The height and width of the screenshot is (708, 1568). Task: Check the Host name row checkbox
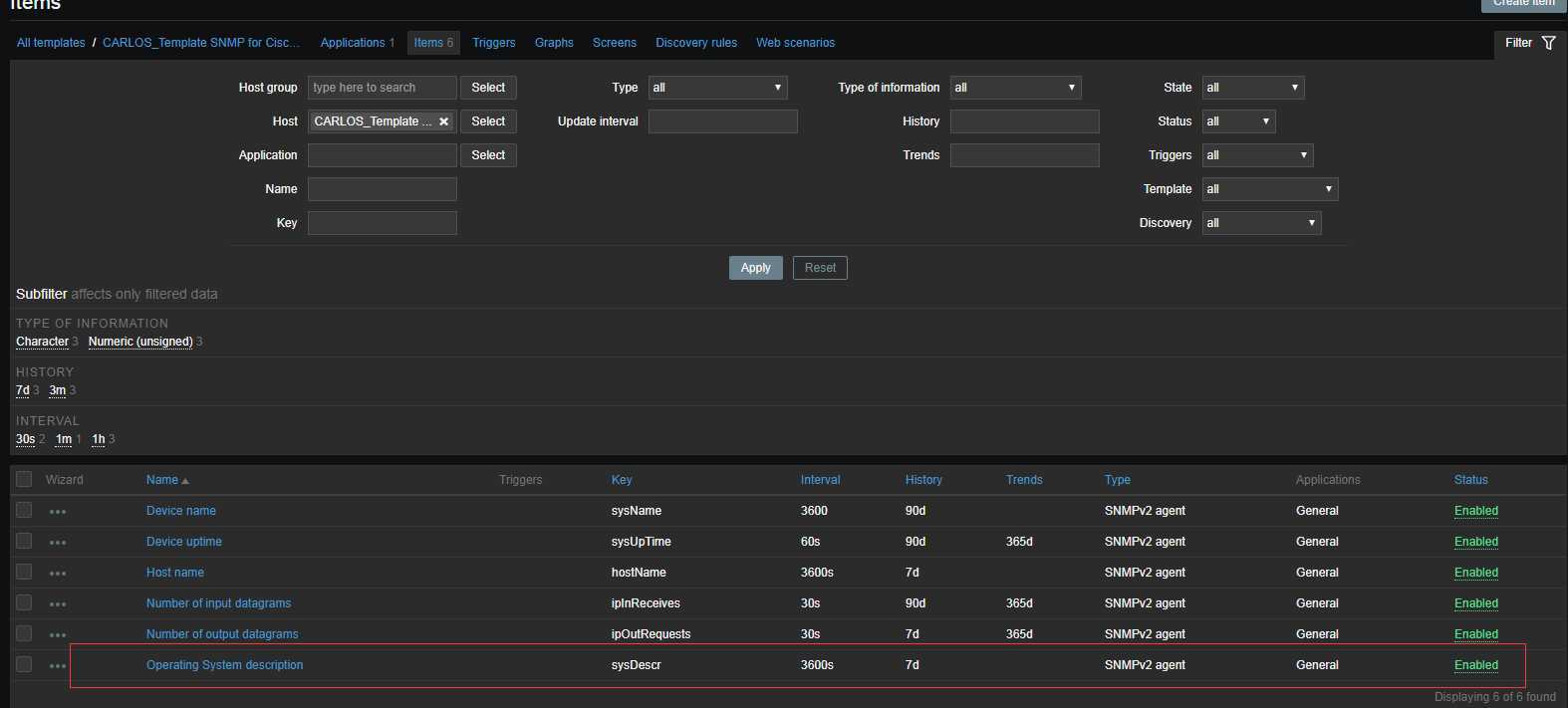(24, 572)
